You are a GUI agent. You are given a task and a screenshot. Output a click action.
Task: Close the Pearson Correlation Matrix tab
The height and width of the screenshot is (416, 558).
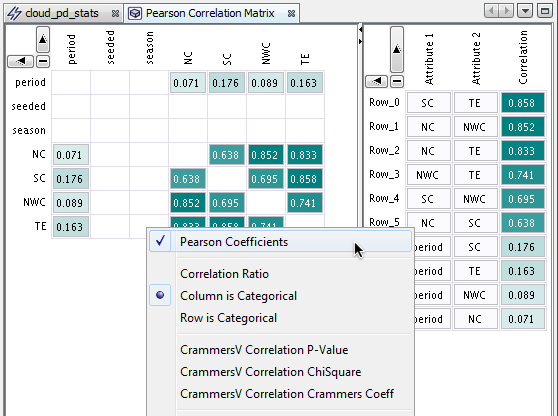[291, 14]
